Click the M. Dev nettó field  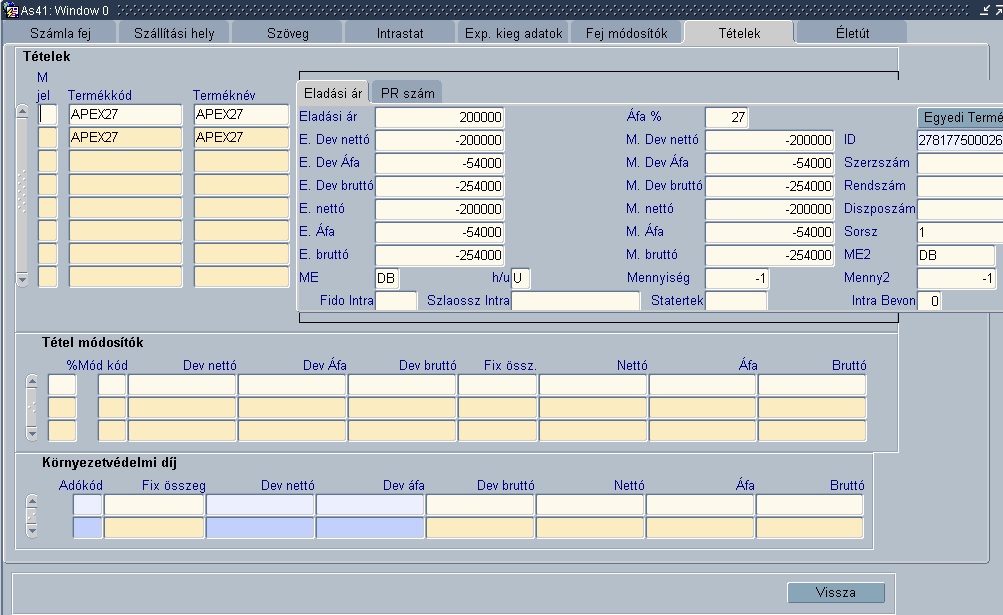[770, 140]
